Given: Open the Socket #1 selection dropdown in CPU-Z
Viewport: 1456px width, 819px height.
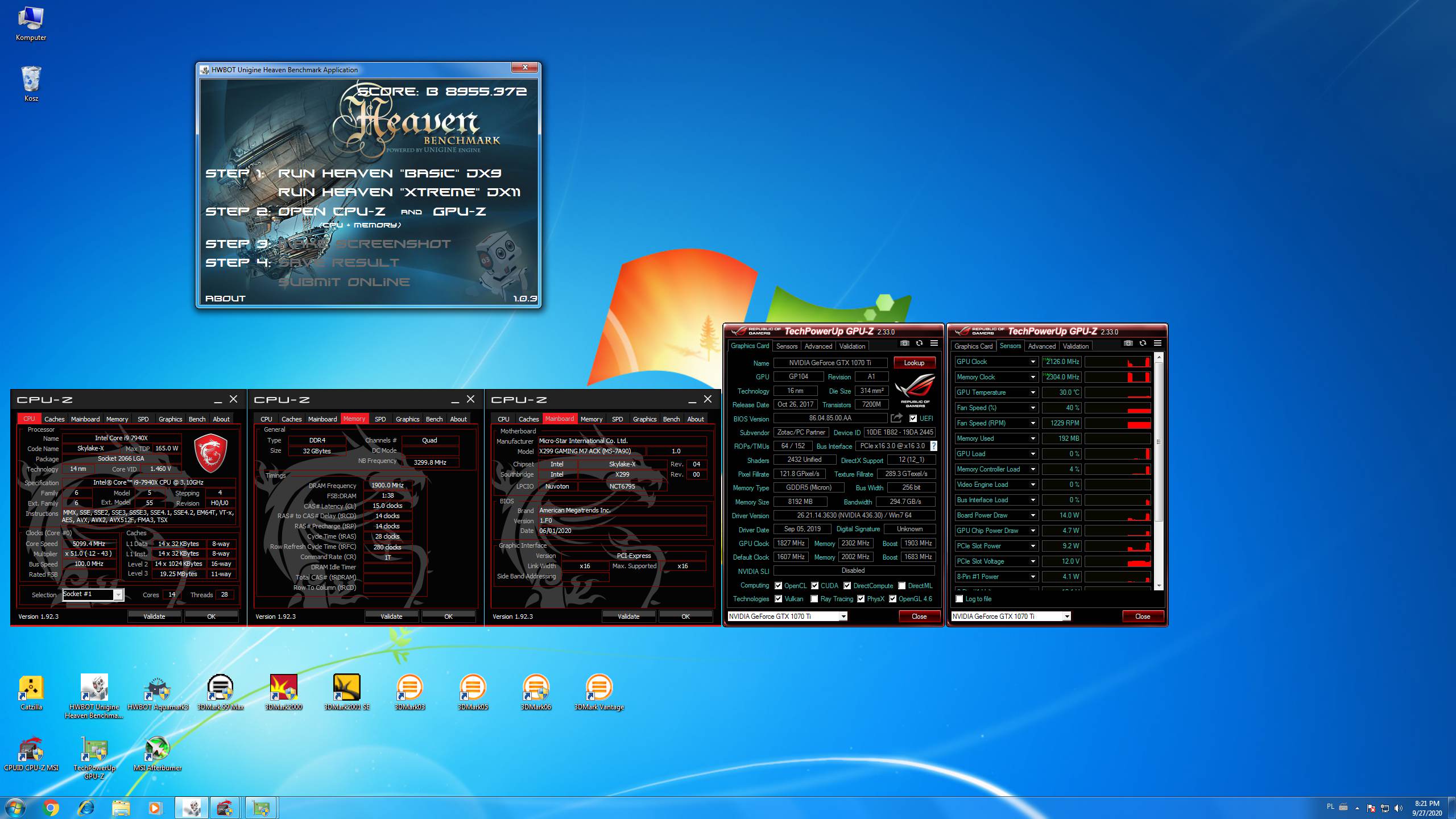Looking at the screenshot, I should point(118,595).
